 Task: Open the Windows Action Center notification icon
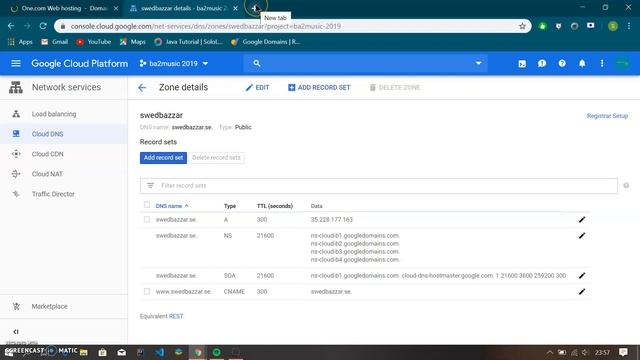click(623, 352)
